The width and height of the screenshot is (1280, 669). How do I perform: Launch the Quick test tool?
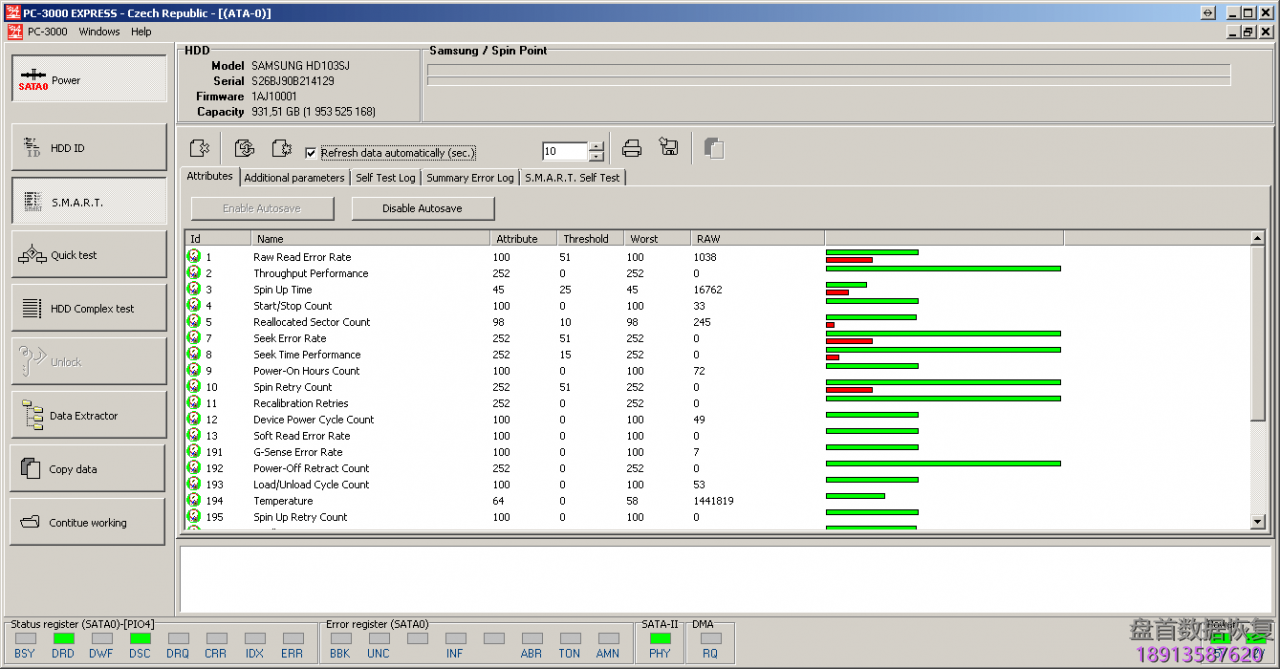click(x=88, y=255)
